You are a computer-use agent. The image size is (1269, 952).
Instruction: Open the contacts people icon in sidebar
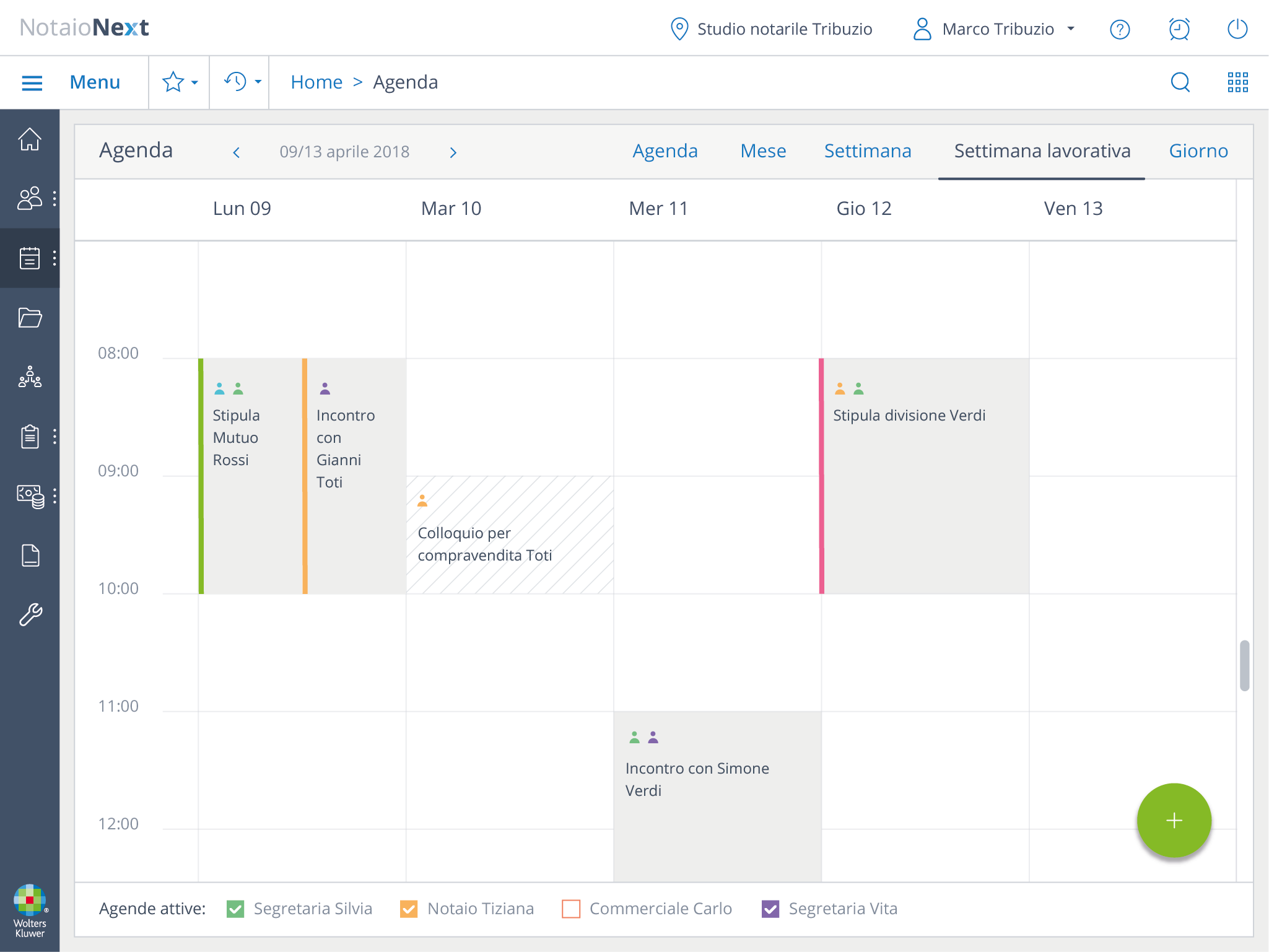pyautogui.click(x=30, y=198)
